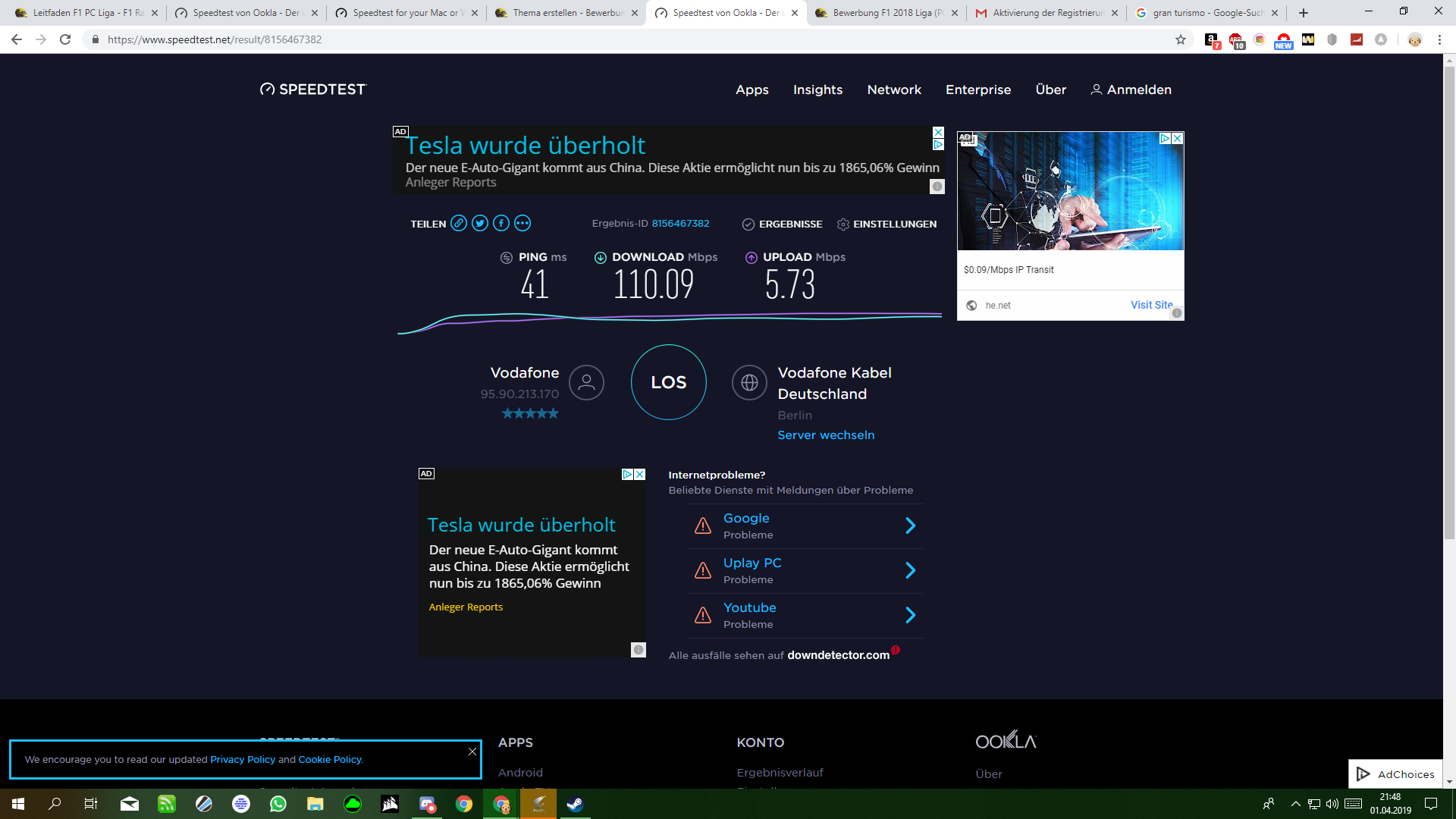The image size is (1456, 819).
Task: Rate Vodafone with five stars
Action: pyautogui.click(x=554, y=413)
